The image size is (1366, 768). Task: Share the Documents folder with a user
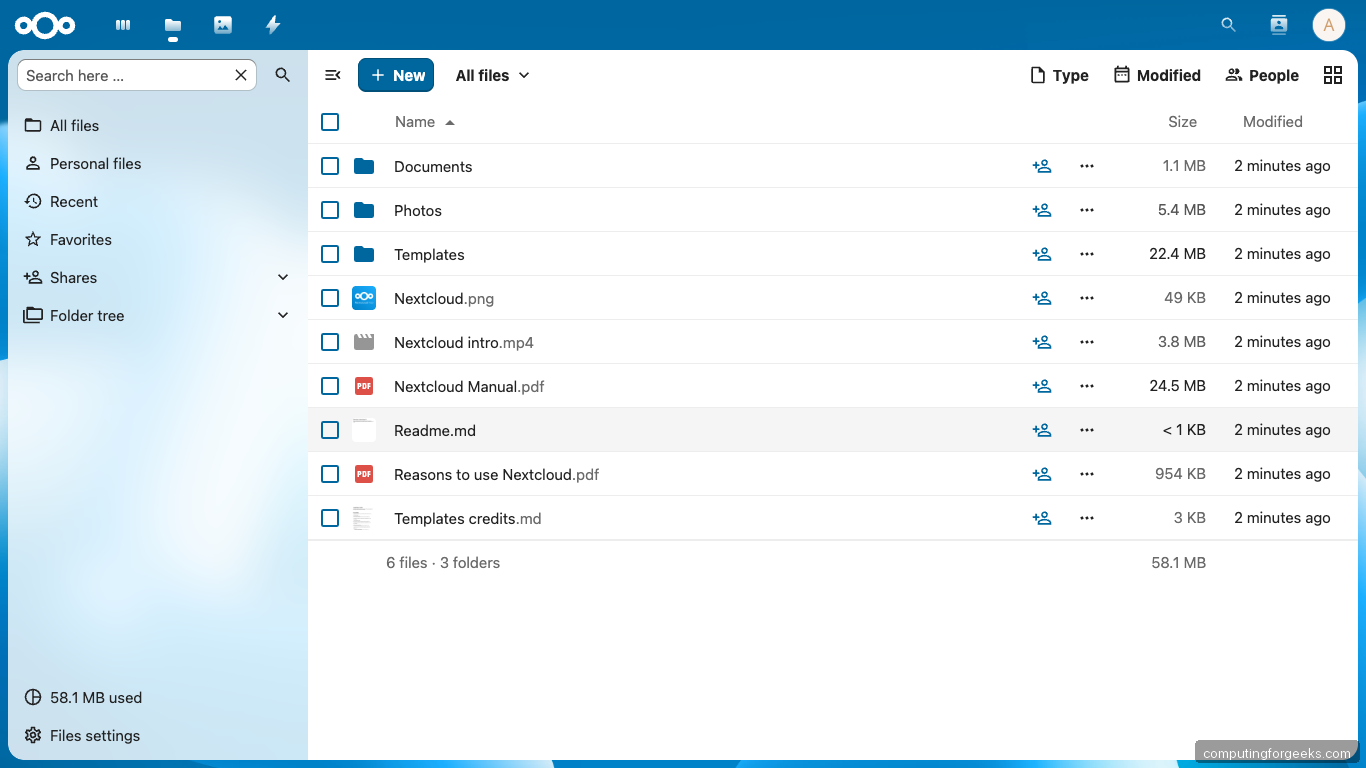point(1042,166)
